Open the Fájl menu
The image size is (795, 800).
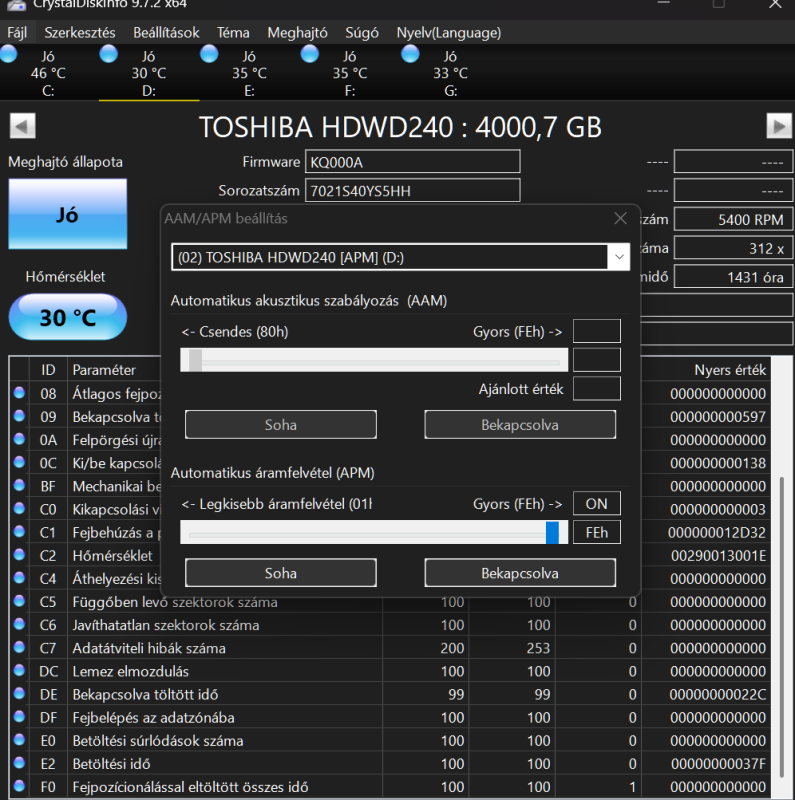(x=17, y=32)
